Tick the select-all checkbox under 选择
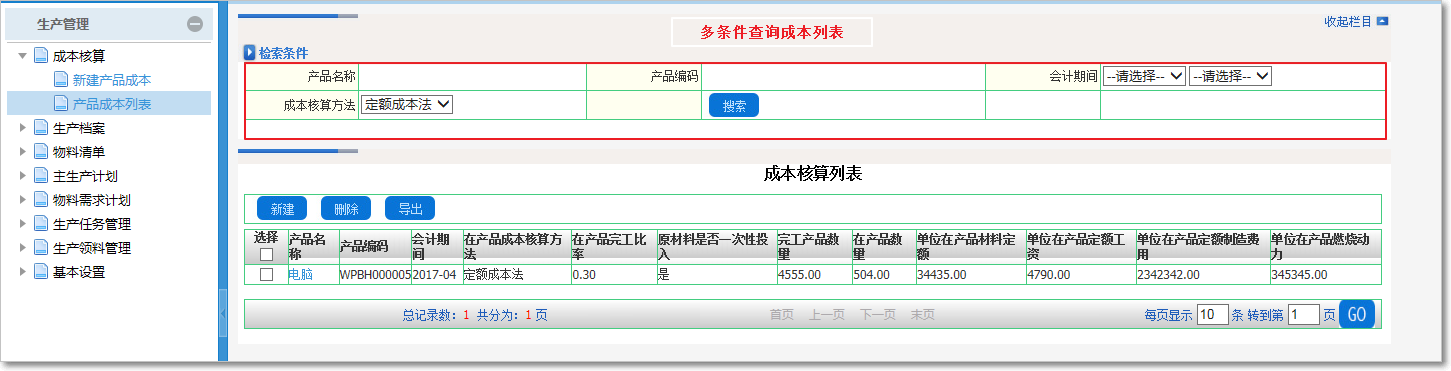Screen dimensions: 1451x371 click(x=266, y=254)
